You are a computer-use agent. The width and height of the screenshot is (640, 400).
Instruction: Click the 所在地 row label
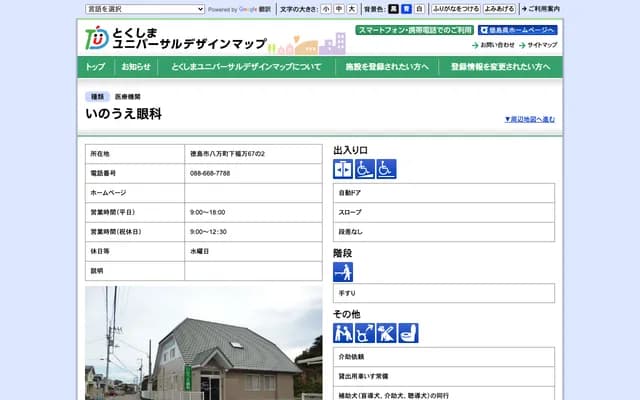pyautogui.click(x=100, y=154)
